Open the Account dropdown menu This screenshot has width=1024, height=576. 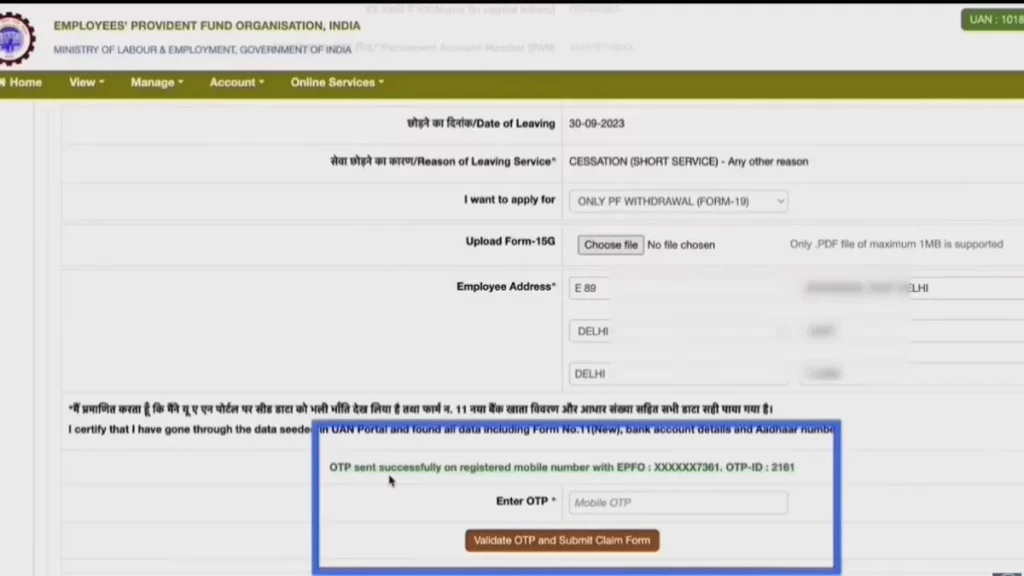pyautogui.click(x=236, y=82)
